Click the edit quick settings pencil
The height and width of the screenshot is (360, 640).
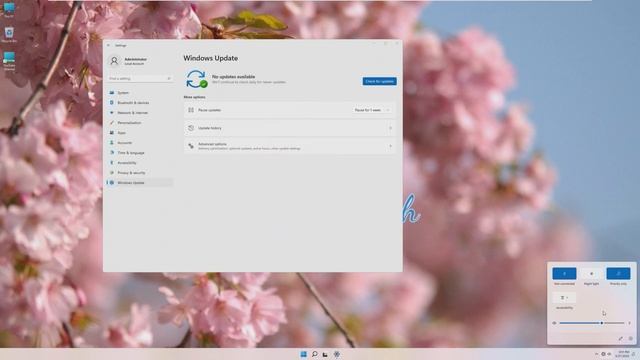pos(620,338)
